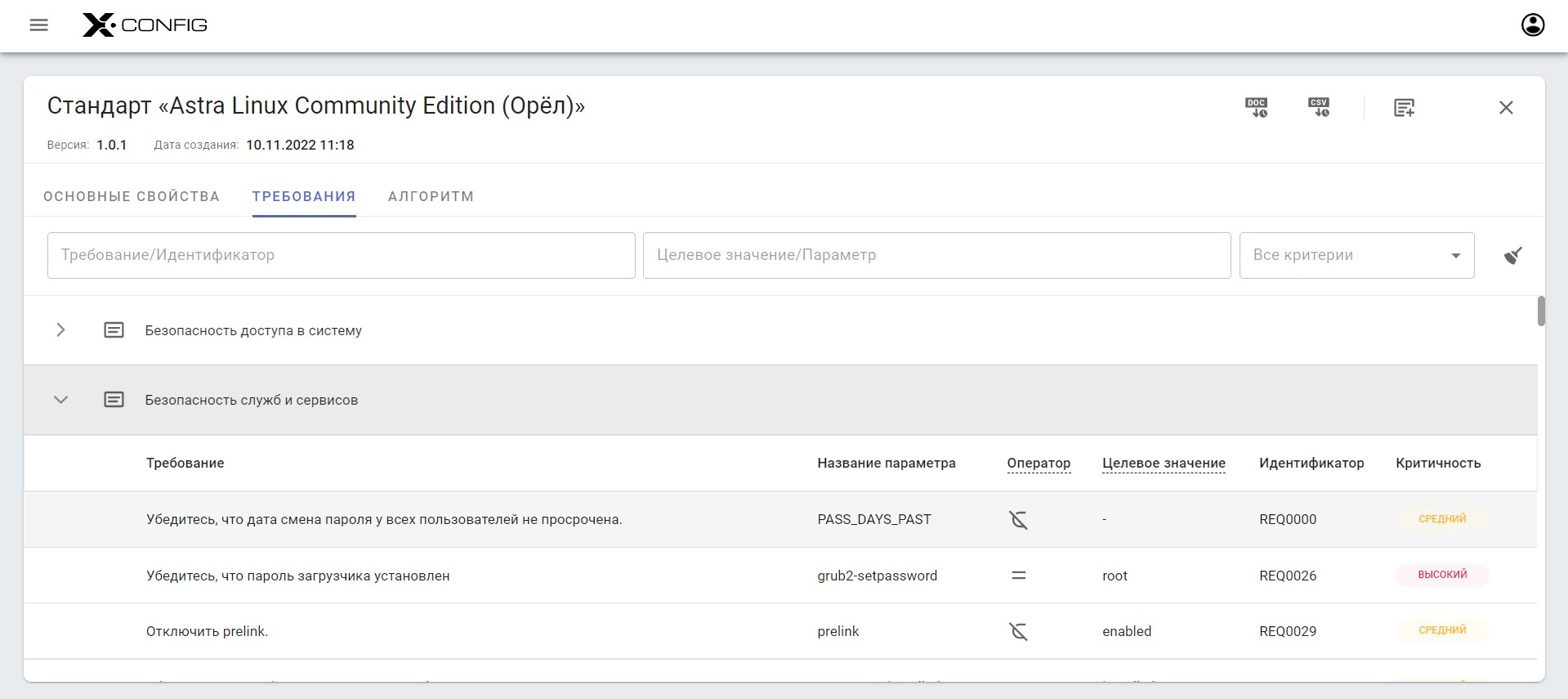1568x699 pixels.
Task: Click the vertical scrollbar thumb
Action: (x=1541, y=311)
